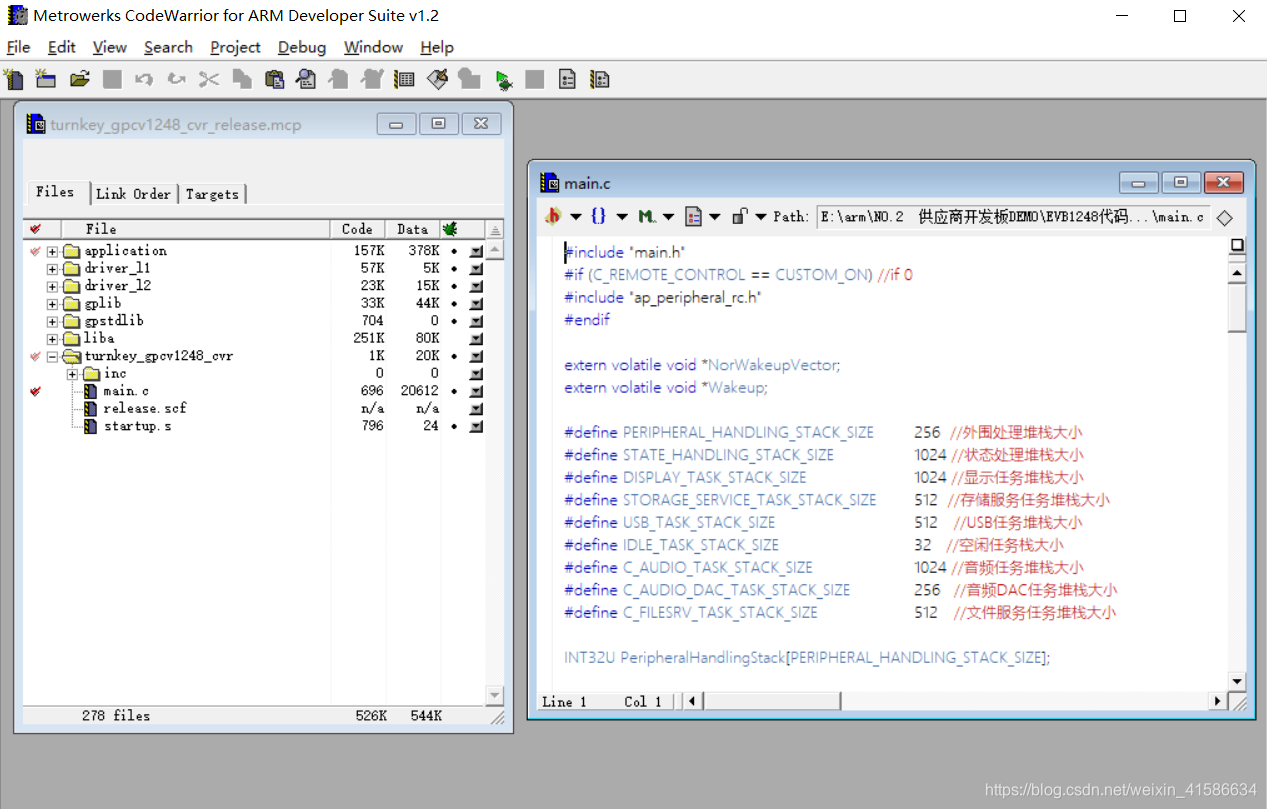Click the striped document list icon at toolbar end
Screen dimensions: 1267x809
[x=599, y=79]
